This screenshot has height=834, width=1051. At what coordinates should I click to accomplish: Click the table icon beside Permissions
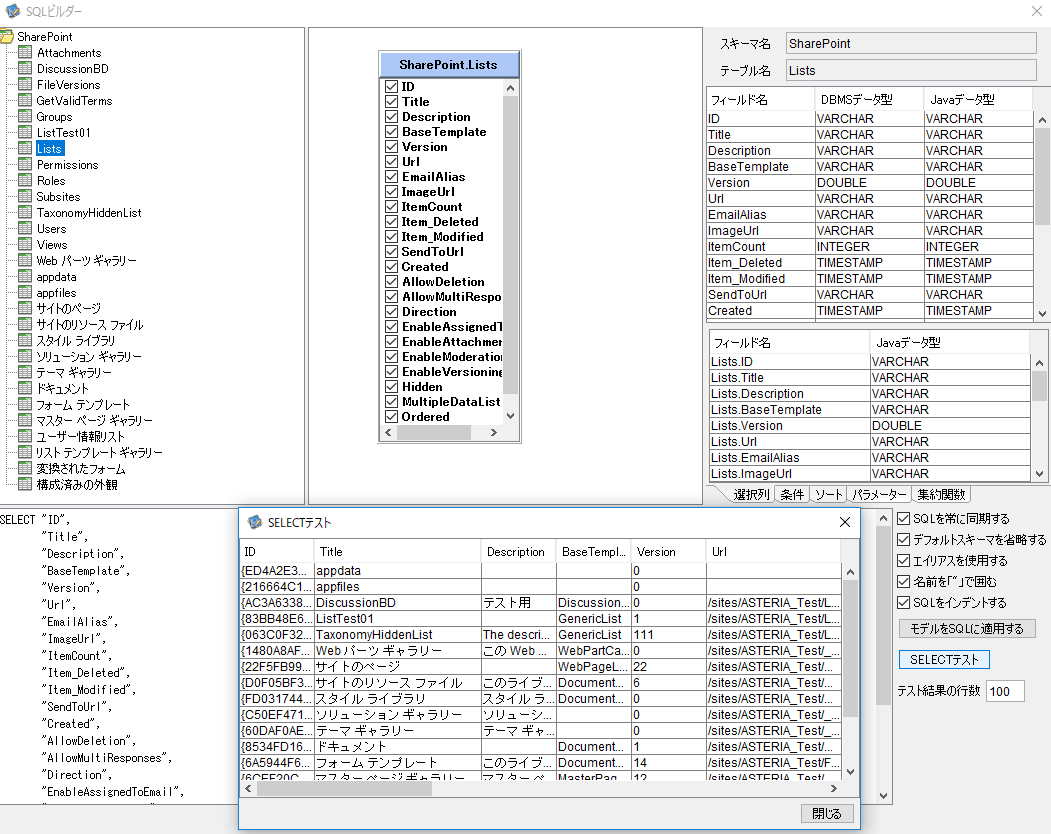coord(25,165)
